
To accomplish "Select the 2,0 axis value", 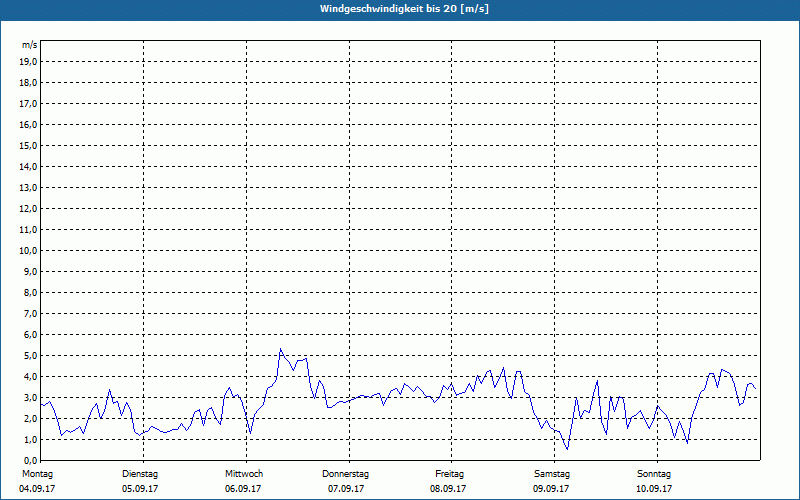I will 31,418.
